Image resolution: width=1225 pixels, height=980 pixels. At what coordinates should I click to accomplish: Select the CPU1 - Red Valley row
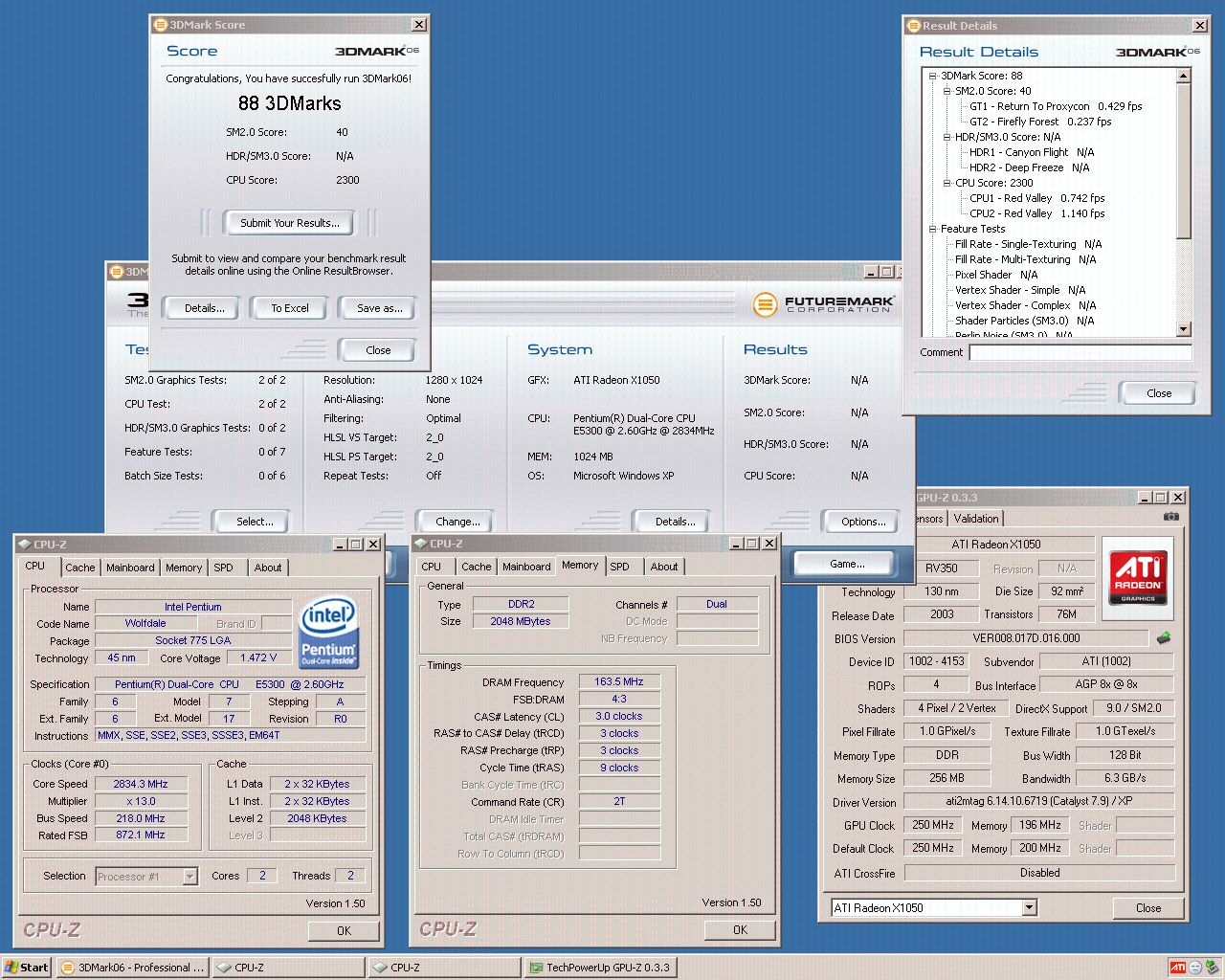[x=1036, y=198]
